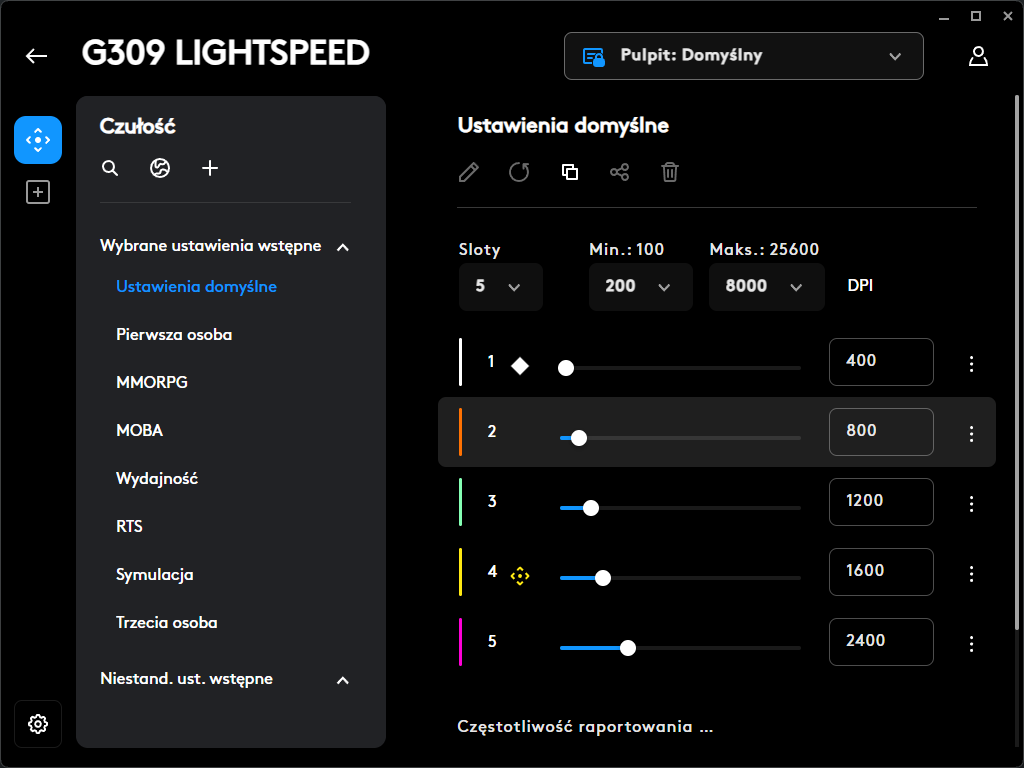Image resolution: width=1024 pixels, height=768 pixels.
Task: Click the yellow color bar of slot 4
Action: coord(460,571)
